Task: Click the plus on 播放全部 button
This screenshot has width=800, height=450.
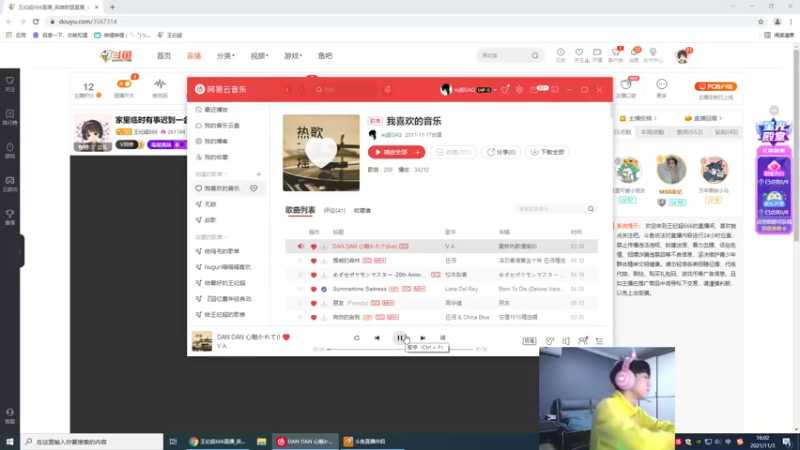Action: (x=418, y=152)
